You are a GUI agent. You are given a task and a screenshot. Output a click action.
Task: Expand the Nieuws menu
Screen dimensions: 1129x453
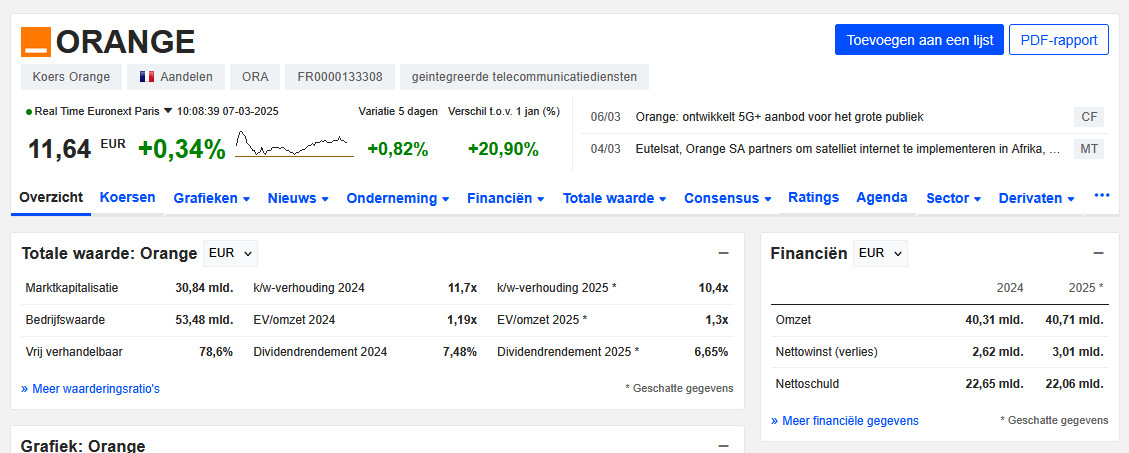298,198
